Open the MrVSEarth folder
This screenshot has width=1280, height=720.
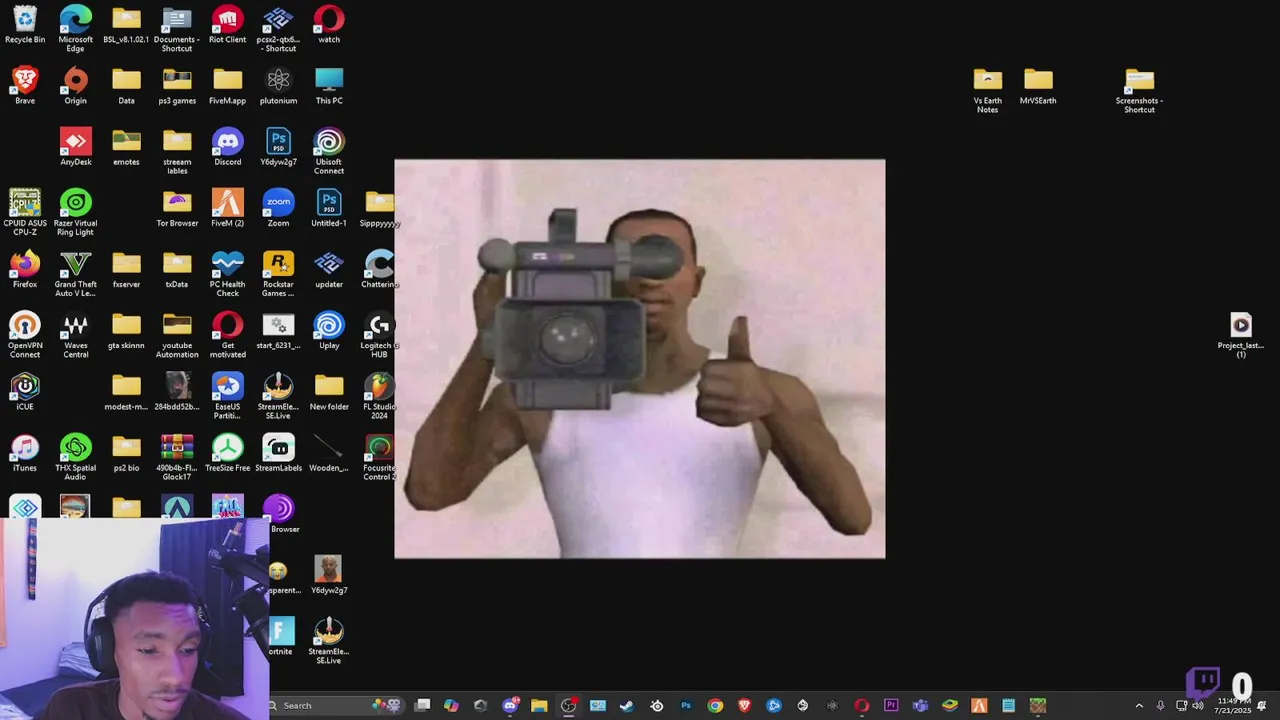pos(1038,85)
